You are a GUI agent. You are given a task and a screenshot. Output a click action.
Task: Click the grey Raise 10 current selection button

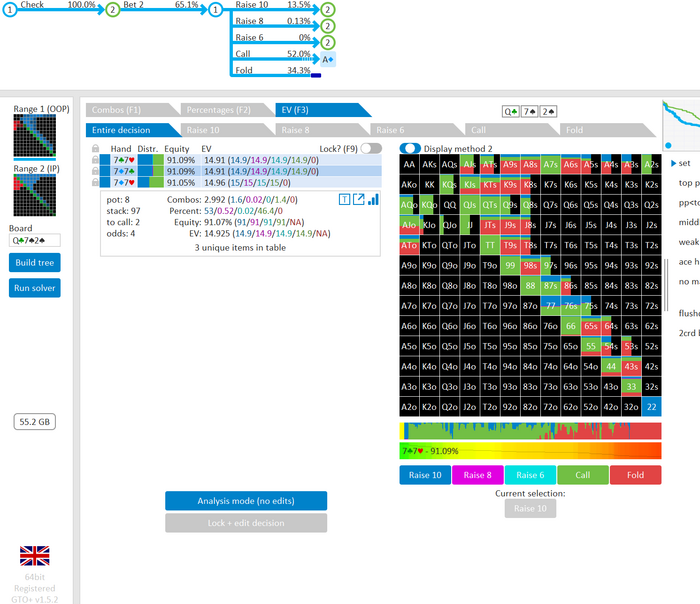click(530, 508)
